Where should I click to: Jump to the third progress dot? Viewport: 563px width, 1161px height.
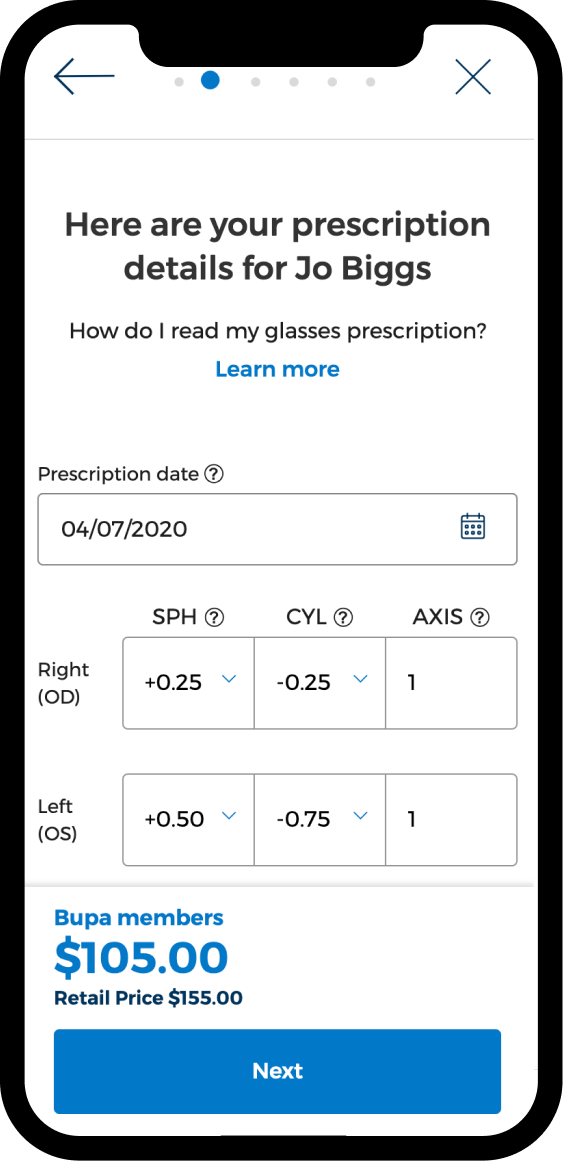[256, 81]
